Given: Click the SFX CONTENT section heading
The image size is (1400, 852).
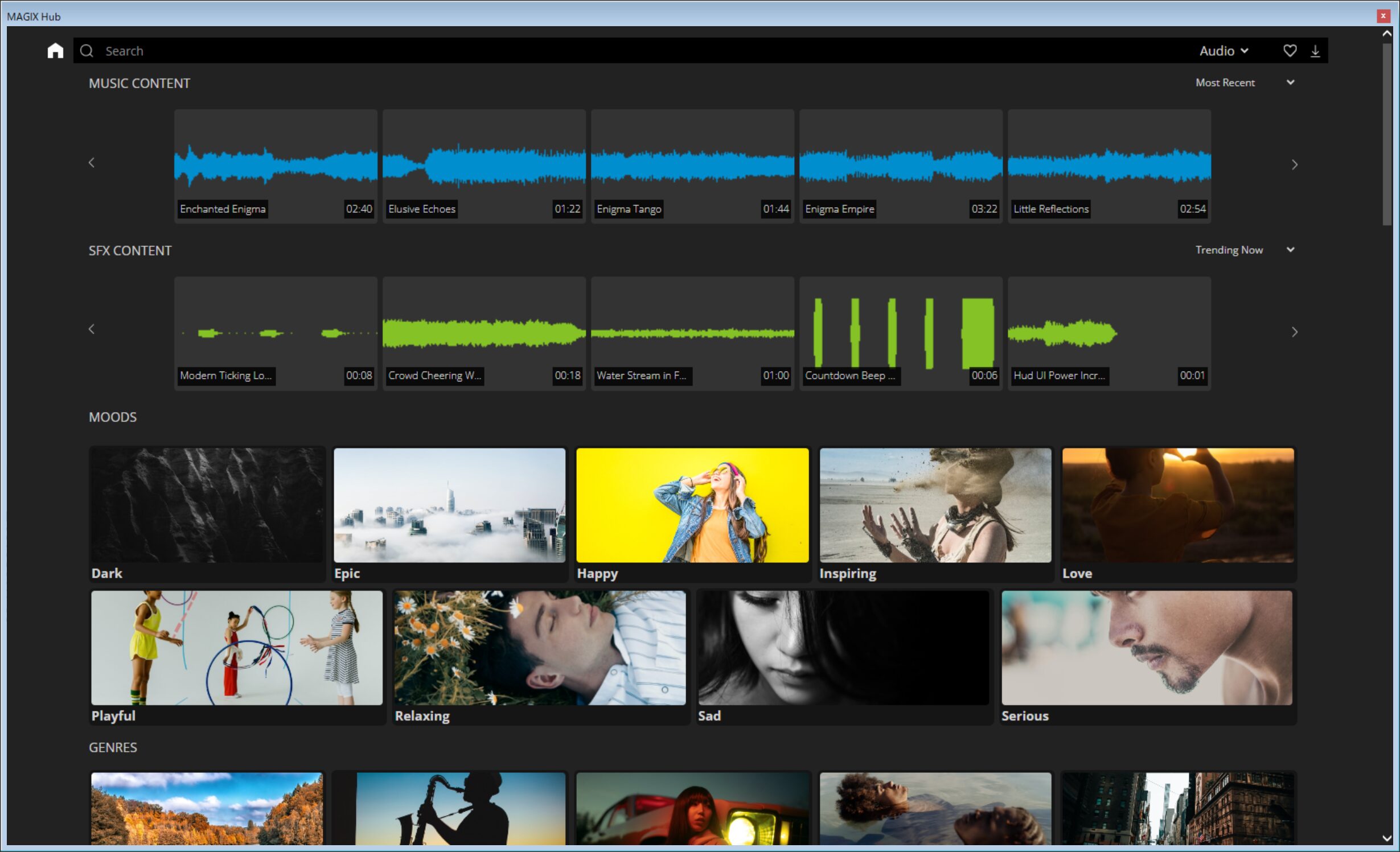Looking at the screenshot, I should 130,251.
